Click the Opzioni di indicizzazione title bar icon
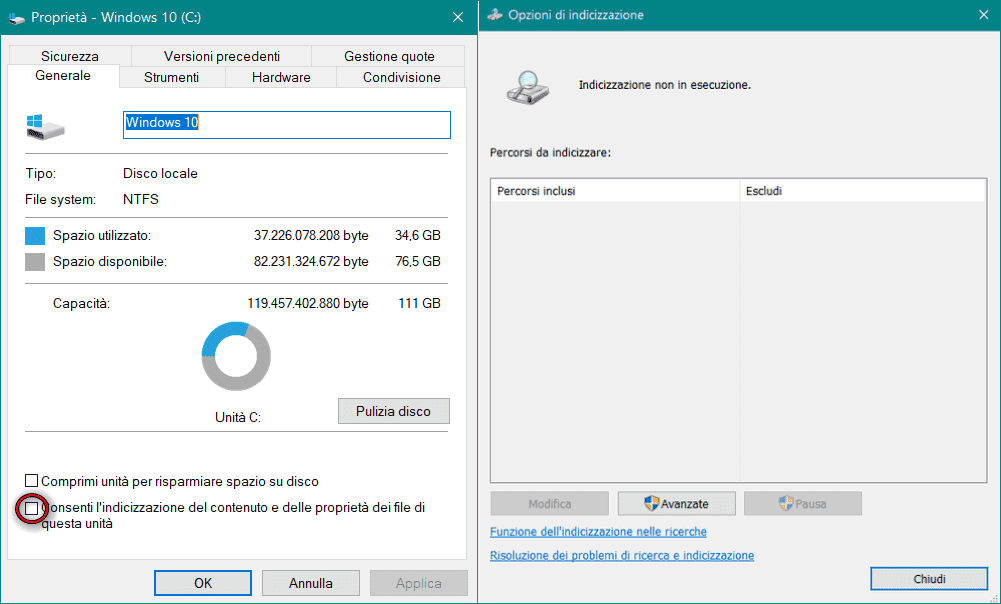 point(495,15)
